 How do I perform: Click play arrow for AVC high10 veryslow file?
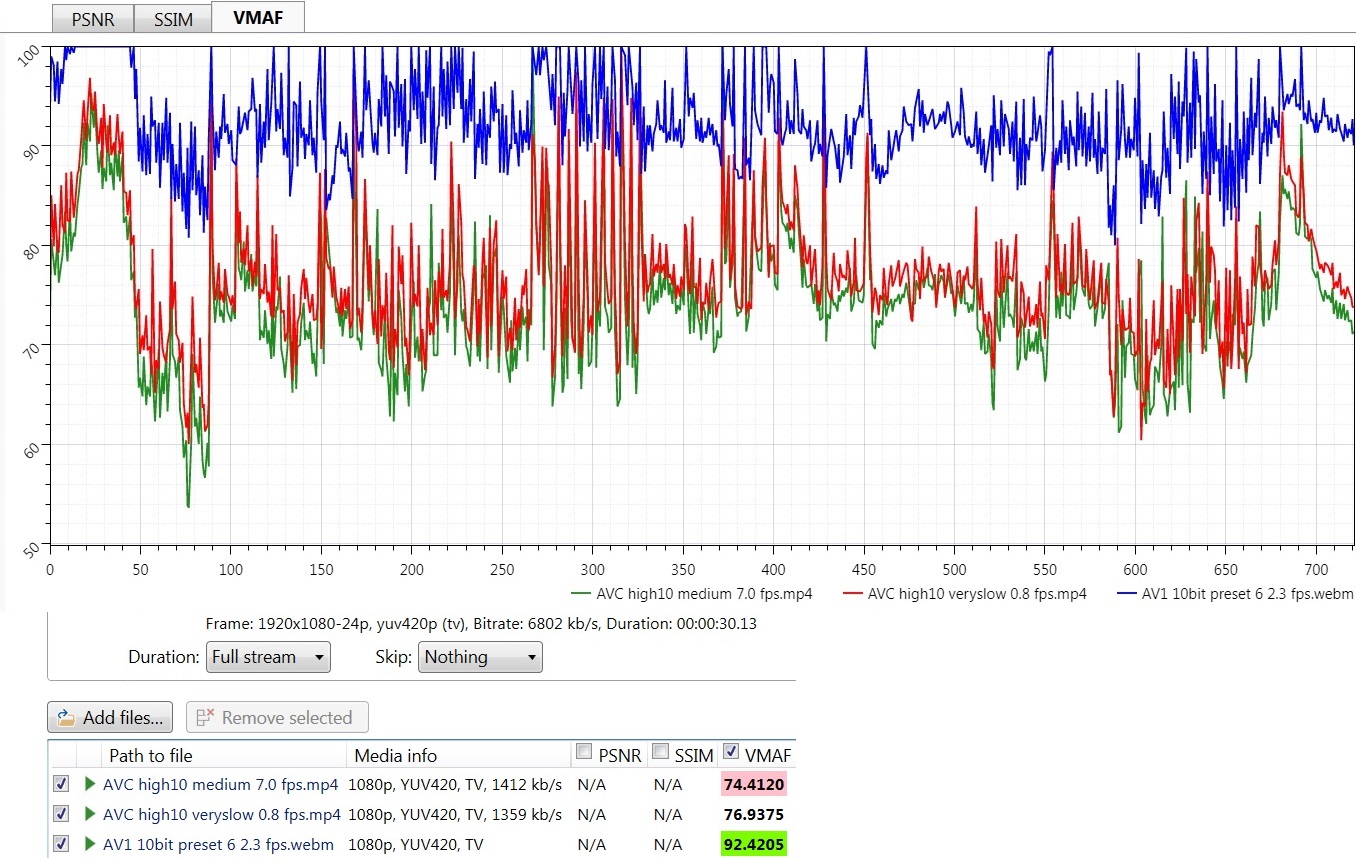91,814
